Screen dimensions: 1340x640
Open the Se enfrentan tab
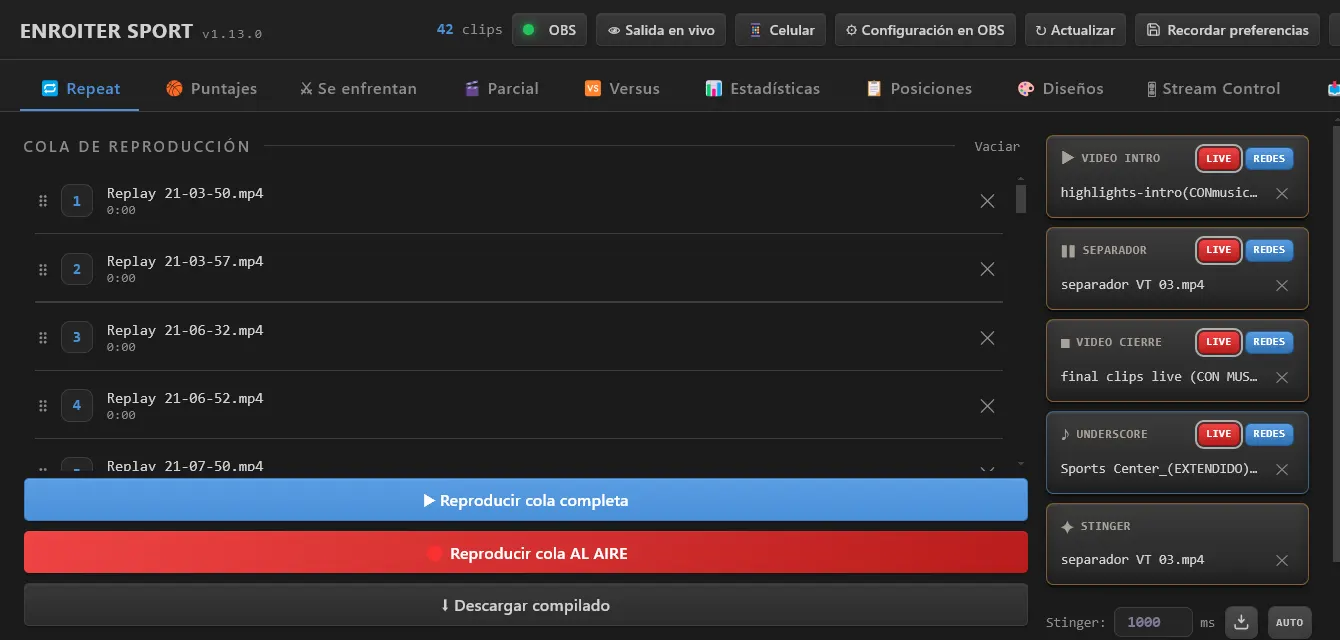(358, 88)
